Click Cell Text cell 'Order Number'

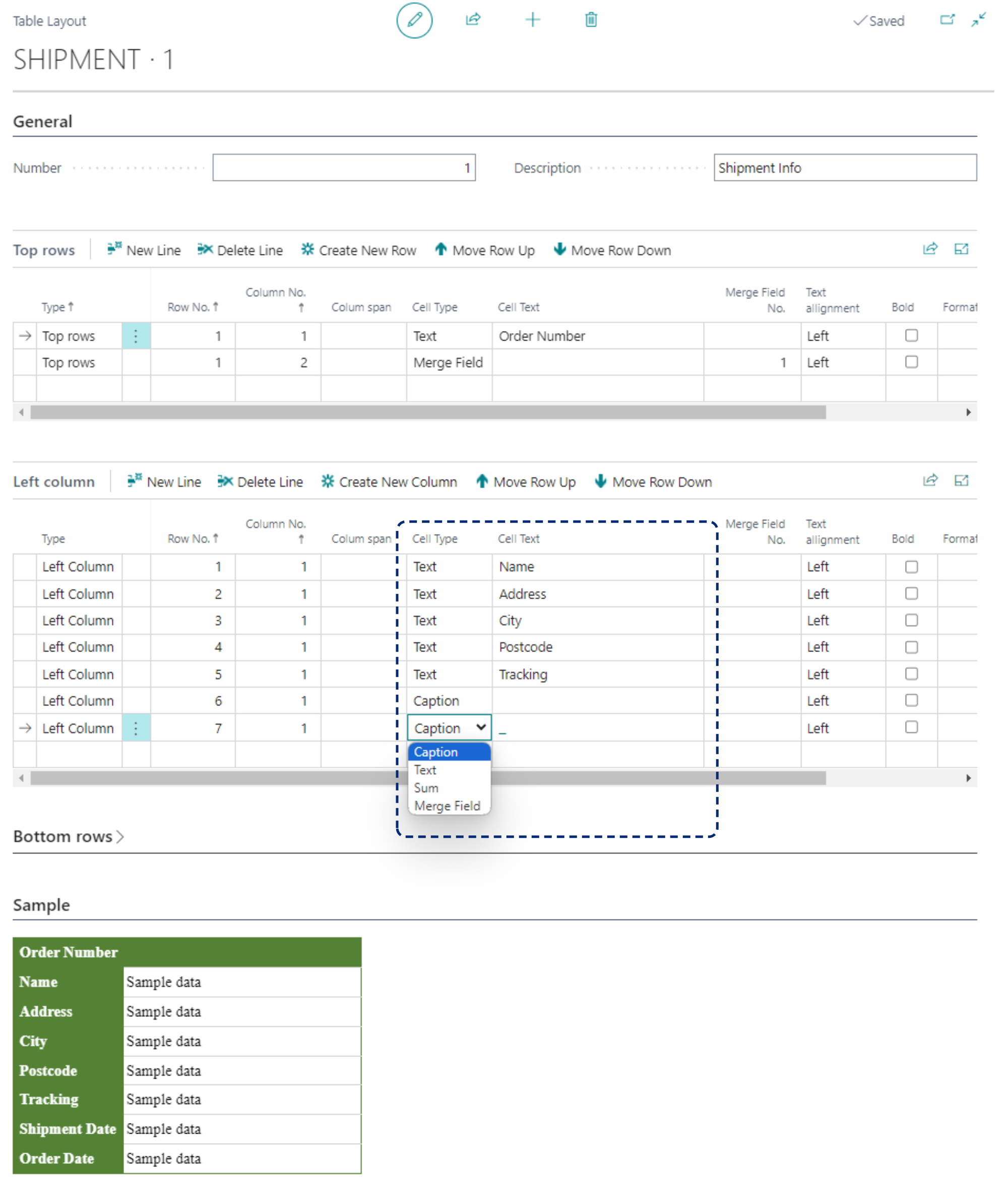pos(598,336)
